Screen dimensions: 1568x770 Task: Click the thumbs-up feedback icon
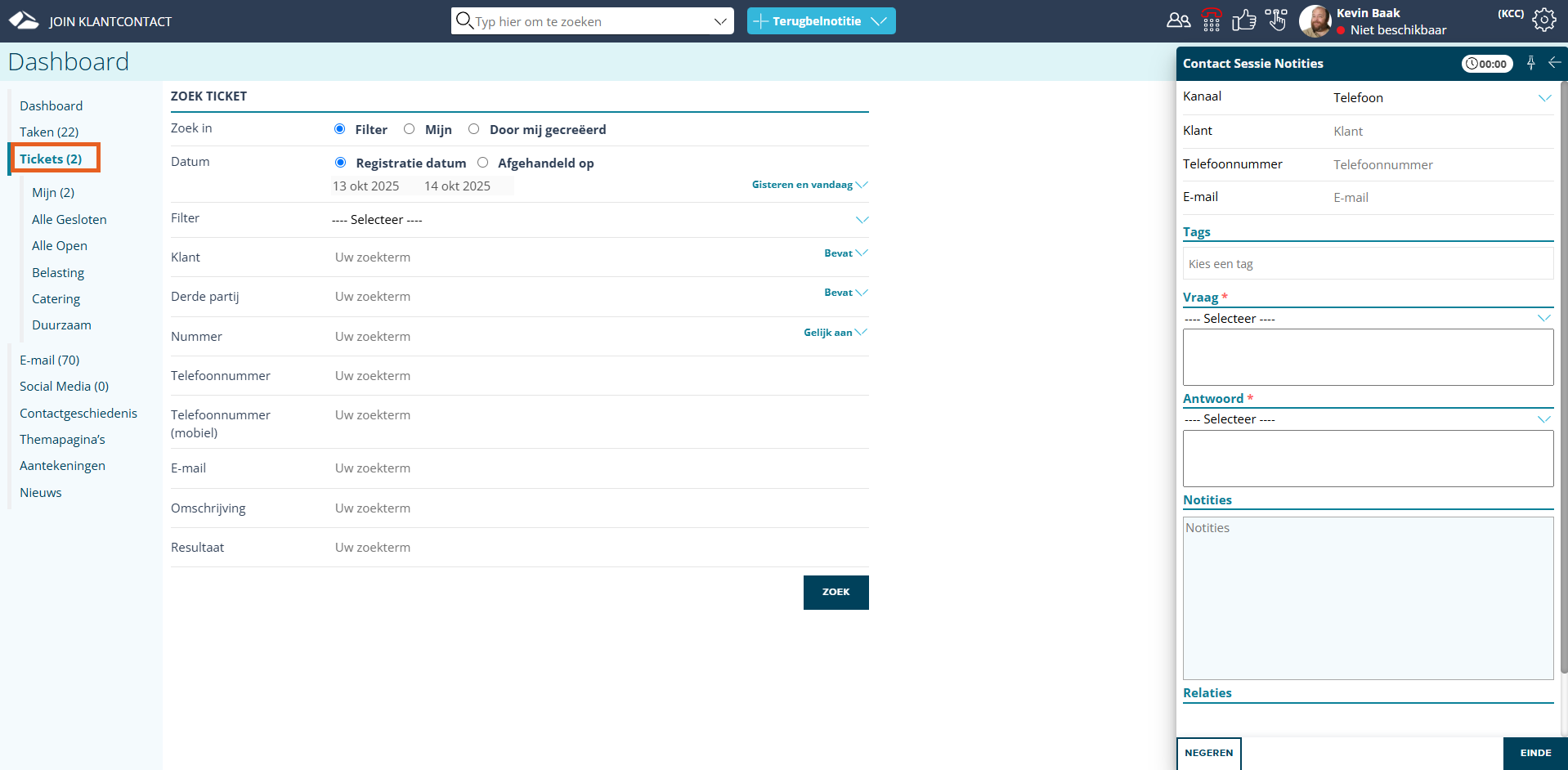1243,20
